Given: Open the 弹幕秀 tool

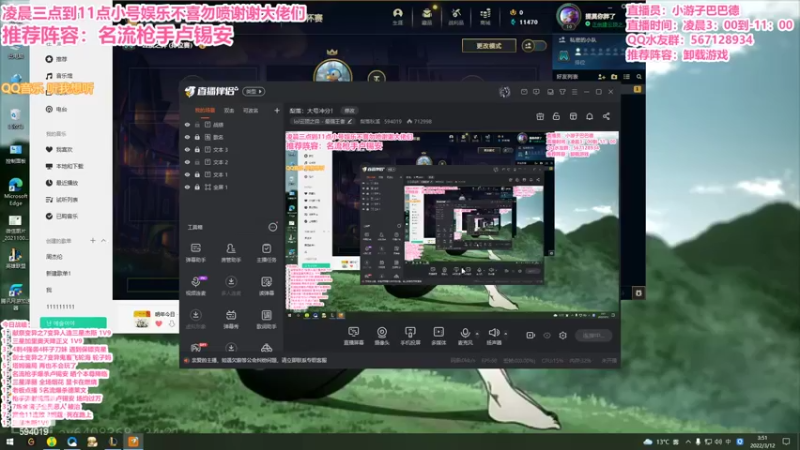Looking at the screenshot, I should (231, 319).
